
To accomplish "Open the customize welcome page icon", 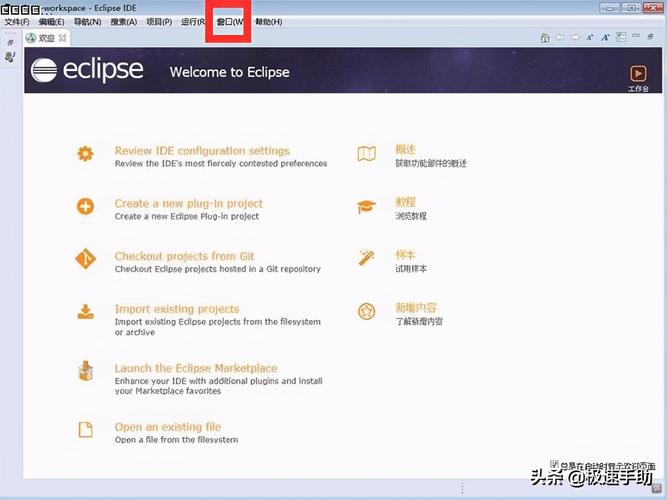I will [x=621, y=37].
